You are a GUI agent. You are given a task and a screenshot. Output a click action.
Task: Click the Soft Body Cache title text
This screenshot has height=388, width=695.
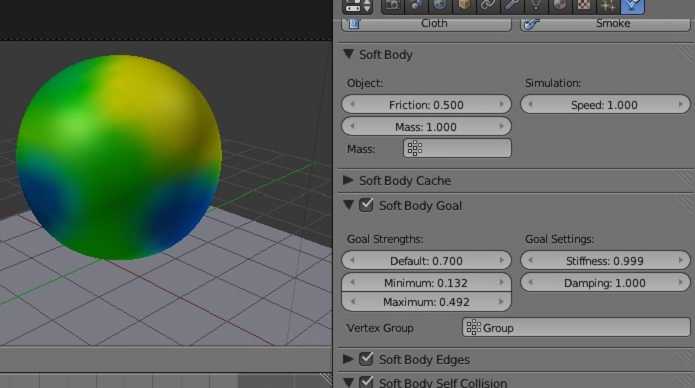pyautogui.click(x=405, y=180)
